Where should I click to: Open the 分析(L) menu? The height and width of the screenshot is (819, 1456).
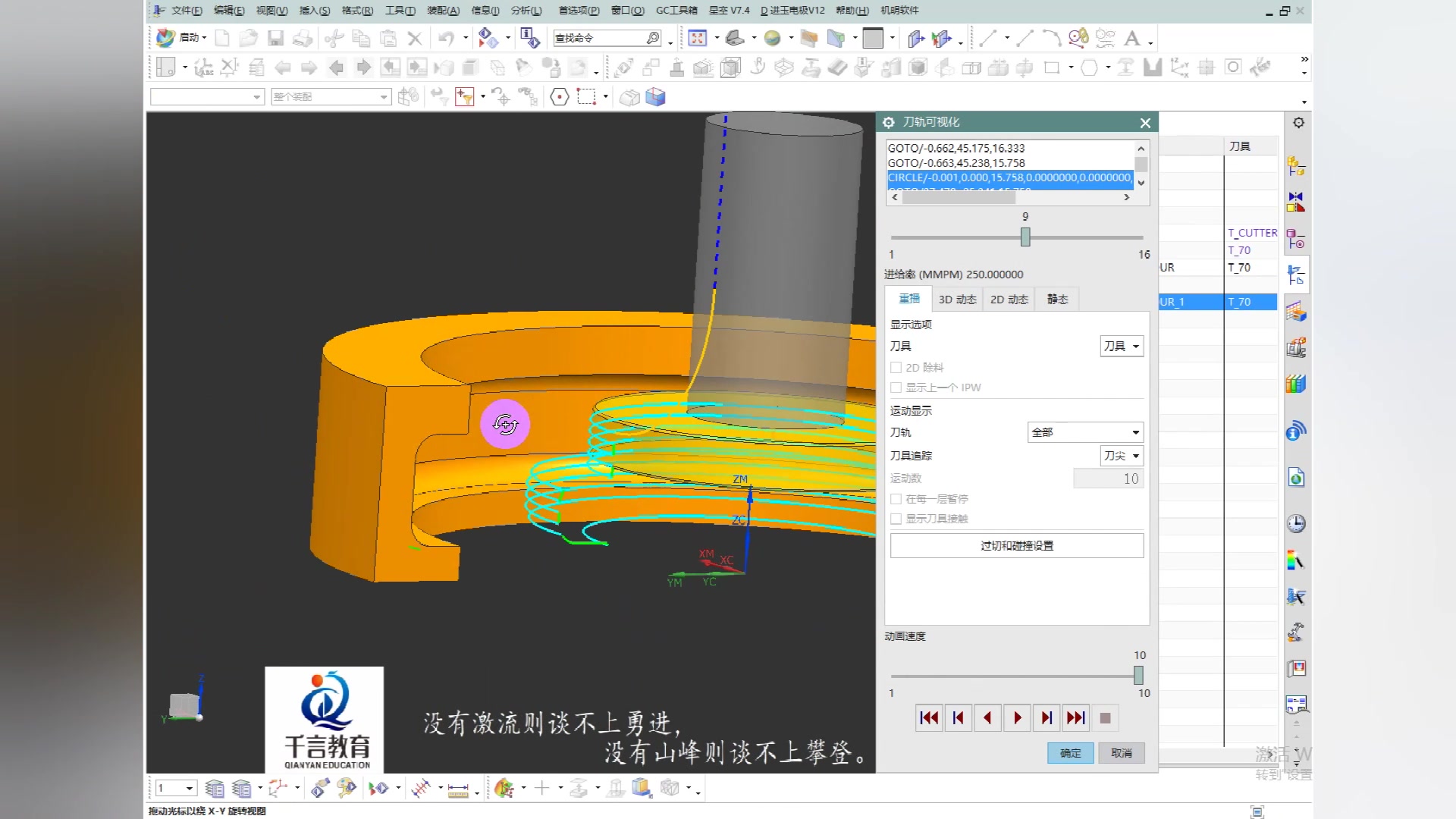tap(526, 11)
